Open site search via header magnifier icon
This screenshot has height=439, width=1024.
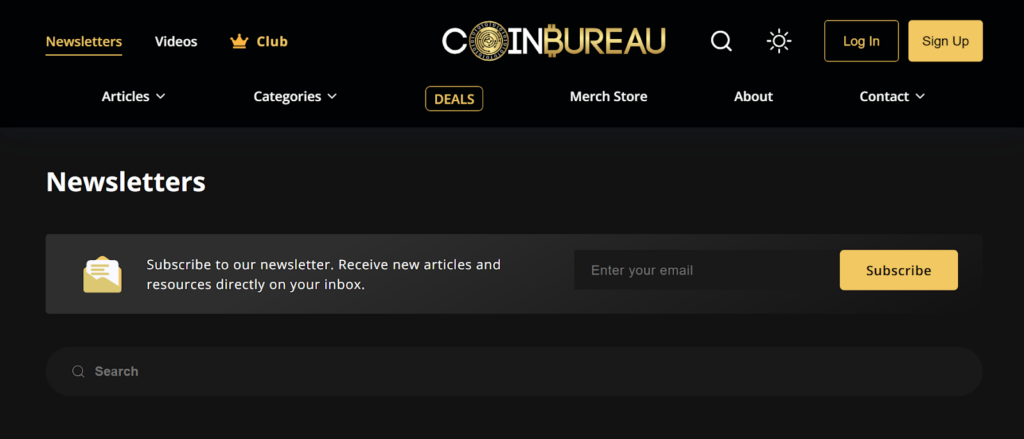pos(721,41)
